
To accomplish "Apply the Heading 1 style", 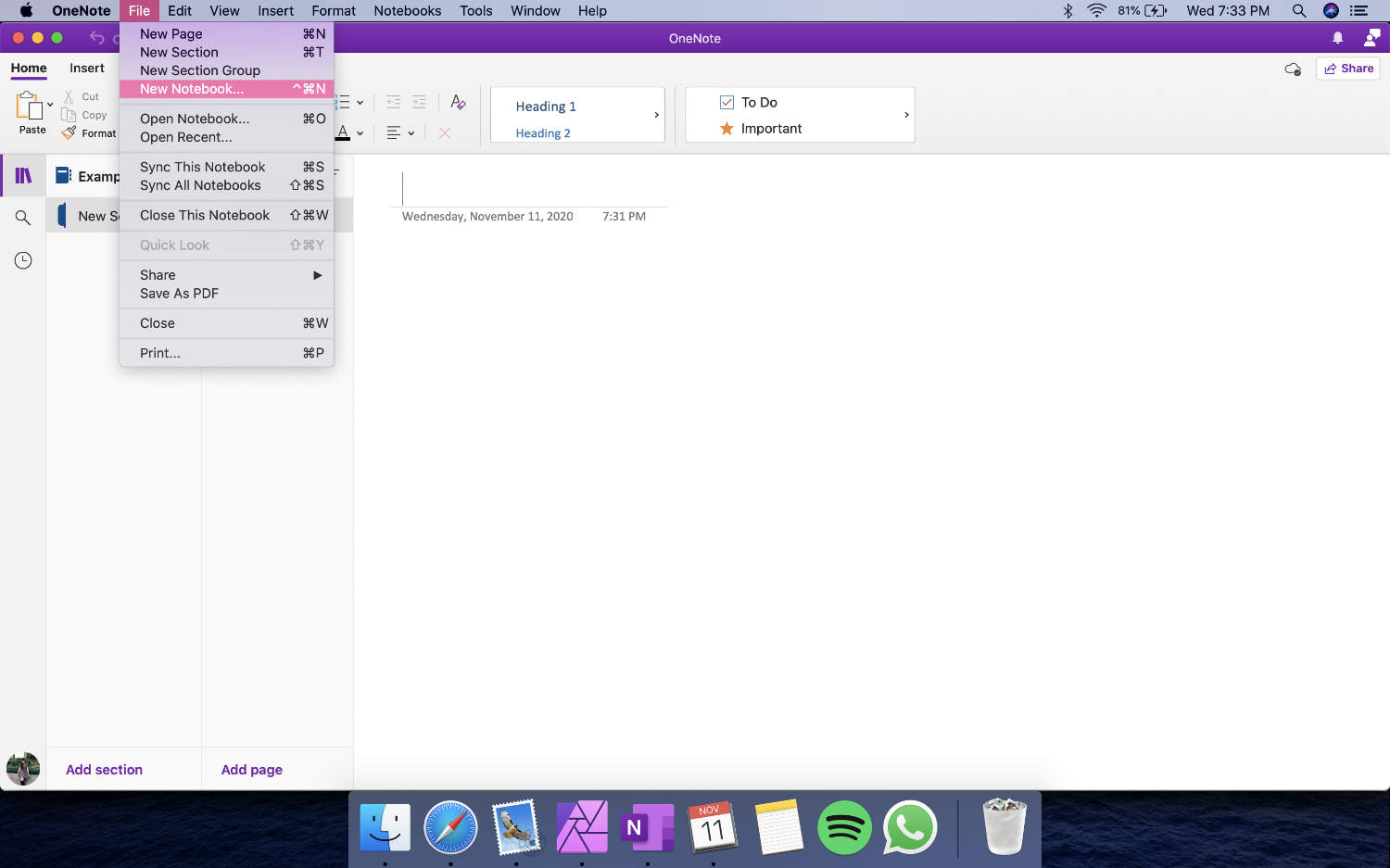I will pyautogui.click(x=546, y=107).
